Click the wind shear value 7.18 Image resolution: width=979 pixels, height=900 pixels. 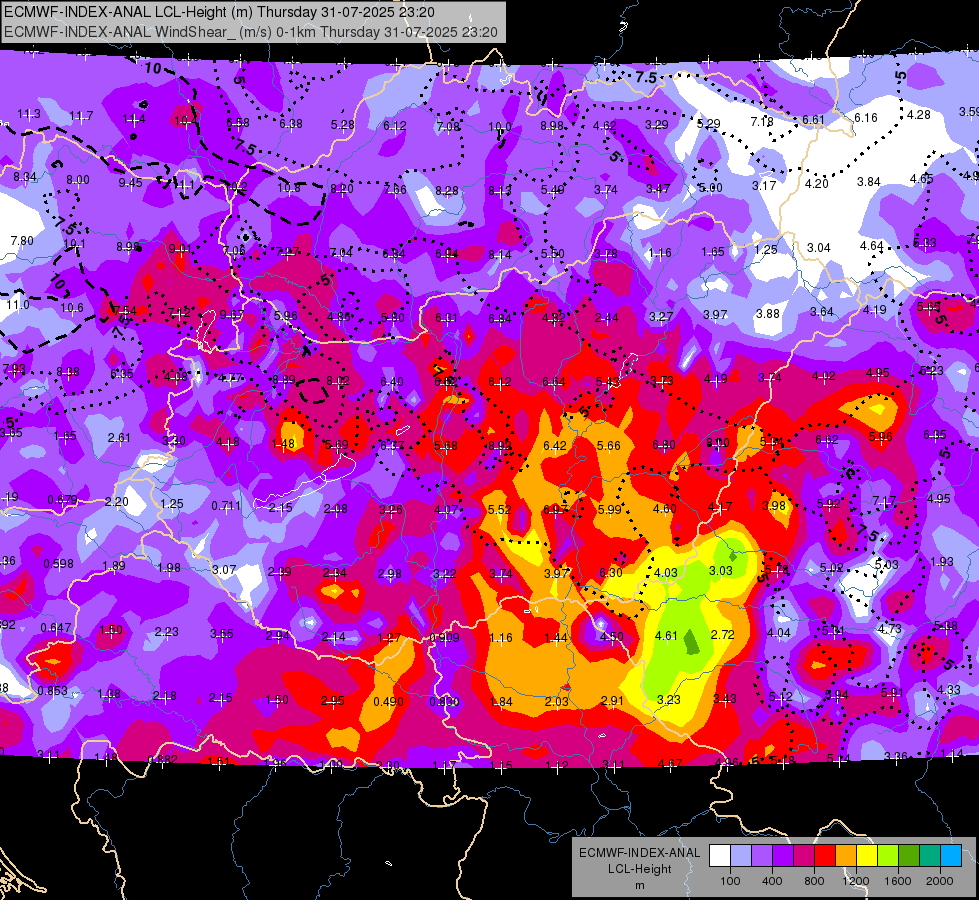[x=762, y=122]
